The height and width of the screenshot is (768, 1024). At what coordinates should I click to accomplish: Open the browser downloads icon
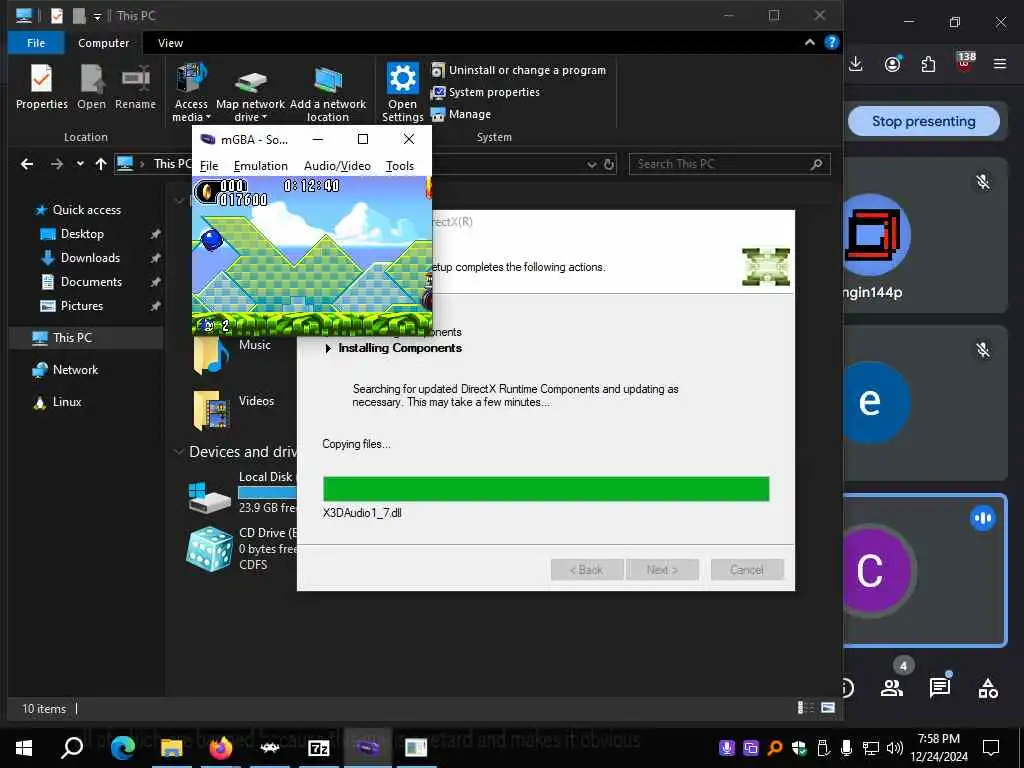click(856, 63)
